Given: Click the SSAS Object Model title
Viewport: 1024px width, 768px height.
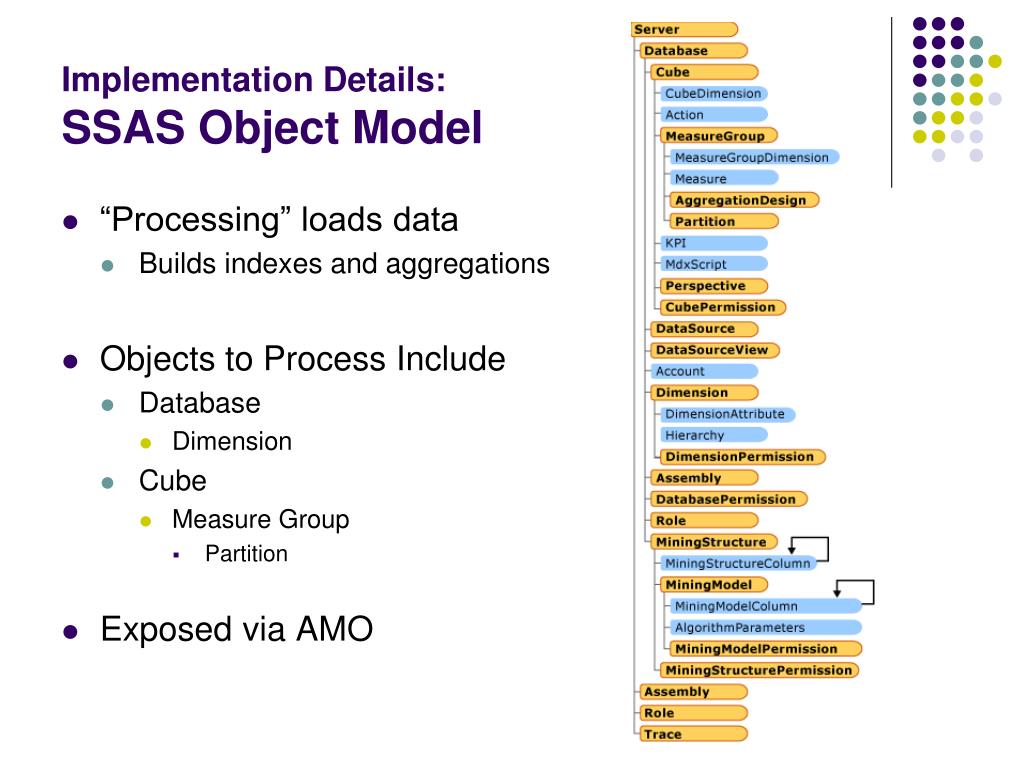Looking at the screenshot, I should 272,127.
